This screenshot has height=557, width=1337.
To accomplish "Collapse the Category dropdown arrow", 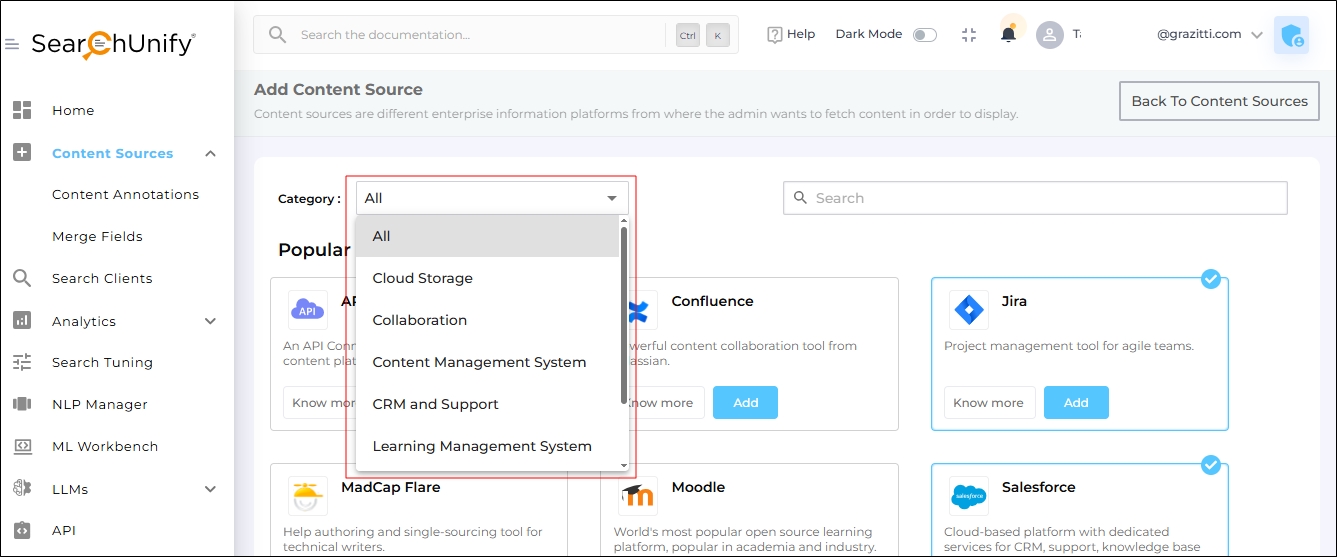I will [612, 198].
